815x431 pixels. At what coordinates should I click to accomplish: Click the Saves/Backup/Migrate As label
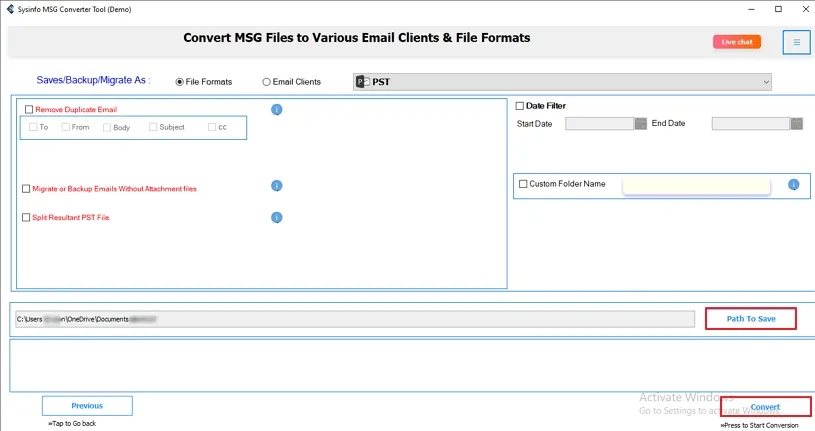point(94,80)
